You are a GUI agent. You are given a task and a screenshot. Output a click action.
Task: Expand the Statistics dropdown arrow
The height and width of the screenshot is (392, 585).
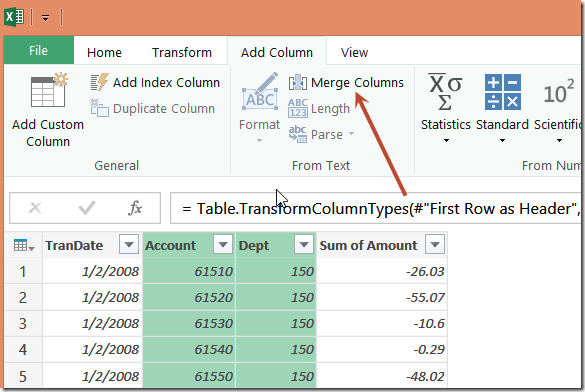(446, 141)
